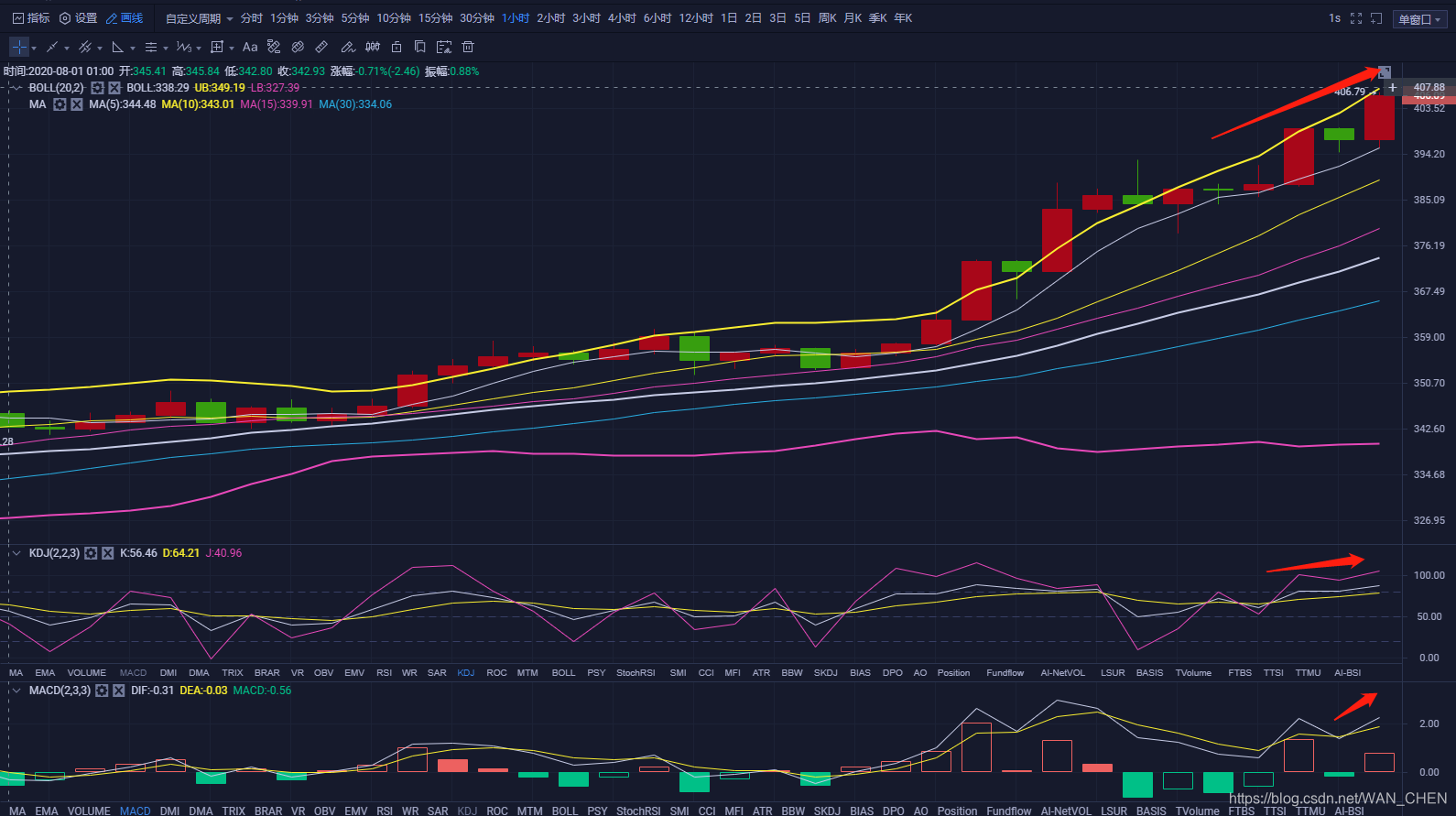This screenshot has height=816, width=1456.
Task: Select Fundflow in the KDJ panel indicator row
Action: coord(1005,673)
